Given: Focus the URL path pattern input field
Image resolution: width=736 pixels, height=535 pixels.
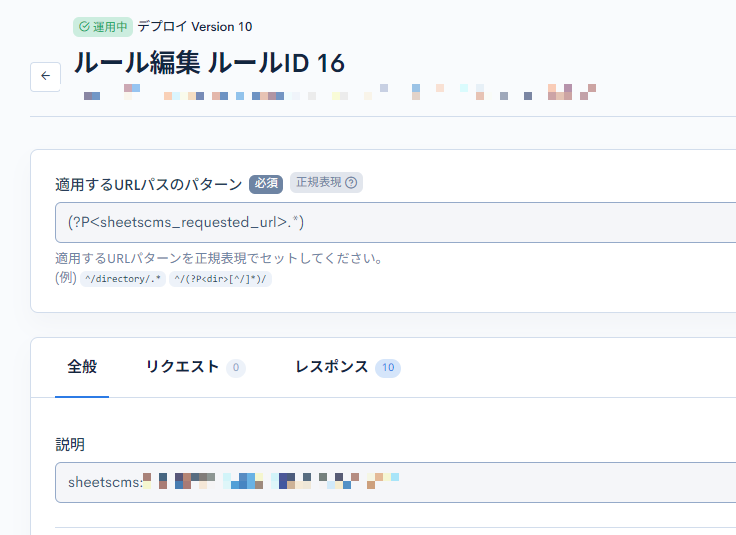Looking at the screenshot, I should pos(395,222).
